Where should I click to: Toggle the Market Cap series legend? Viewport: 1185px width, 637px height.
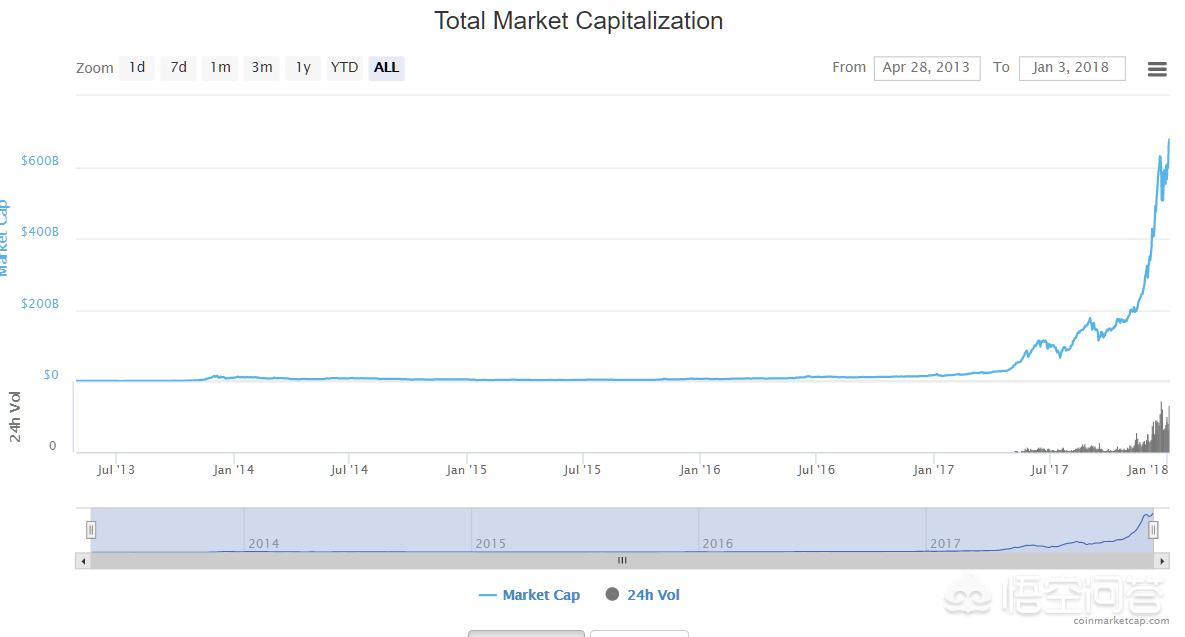pyautogui.click(x=540, y=595)
